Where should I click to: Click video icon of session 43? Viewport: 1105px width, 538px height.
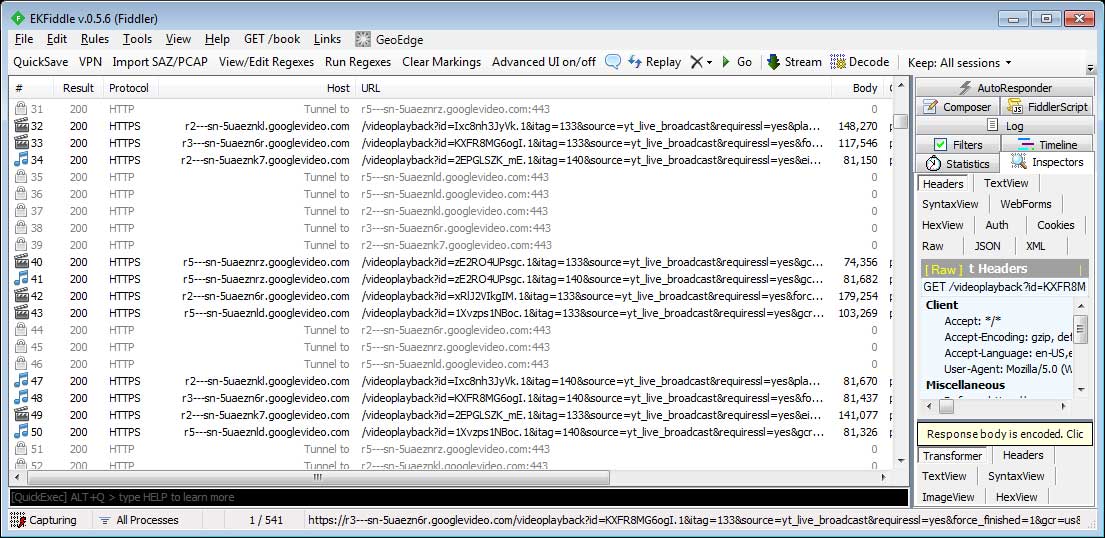21,313
